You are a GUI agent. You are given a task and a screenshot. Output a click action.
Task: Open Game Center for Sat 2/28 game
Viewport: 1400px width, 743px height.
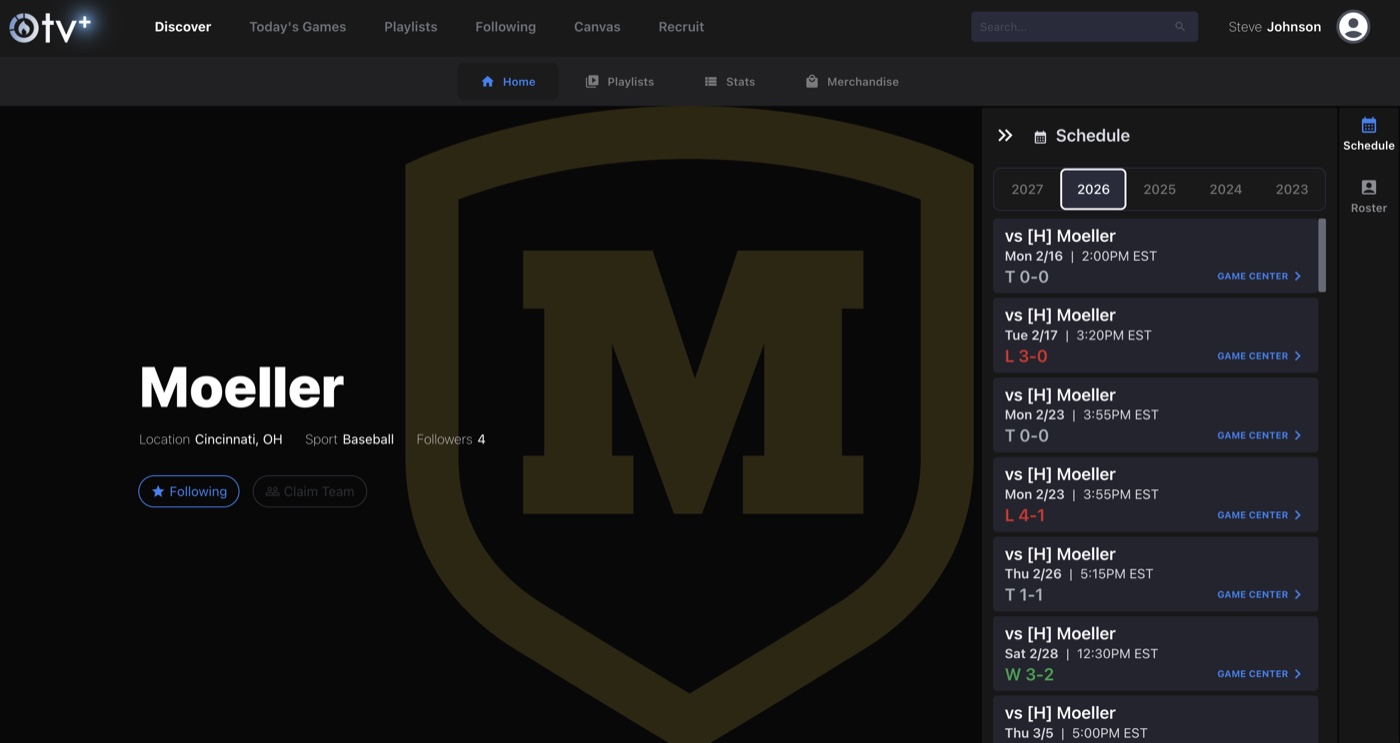(x=1259, y=674)
